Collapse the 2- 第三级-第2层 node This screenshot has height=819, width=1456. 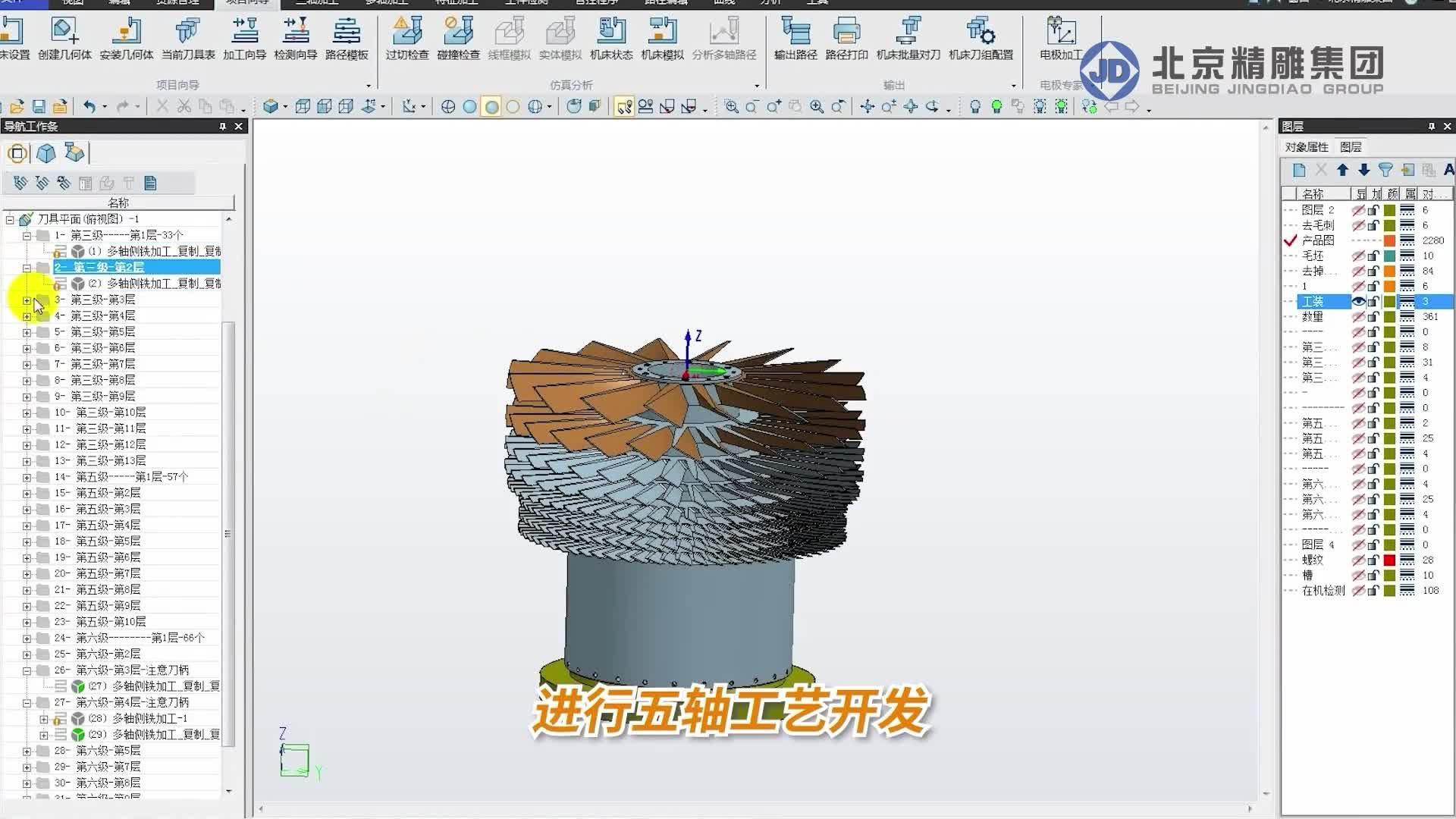coord(27,267)
